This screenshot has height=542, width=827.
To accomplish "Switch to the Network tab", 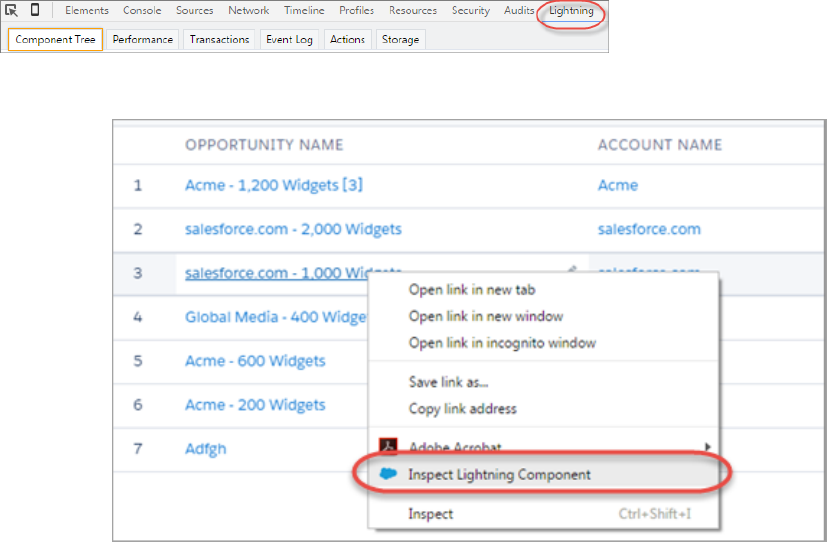I will (248, 11).
